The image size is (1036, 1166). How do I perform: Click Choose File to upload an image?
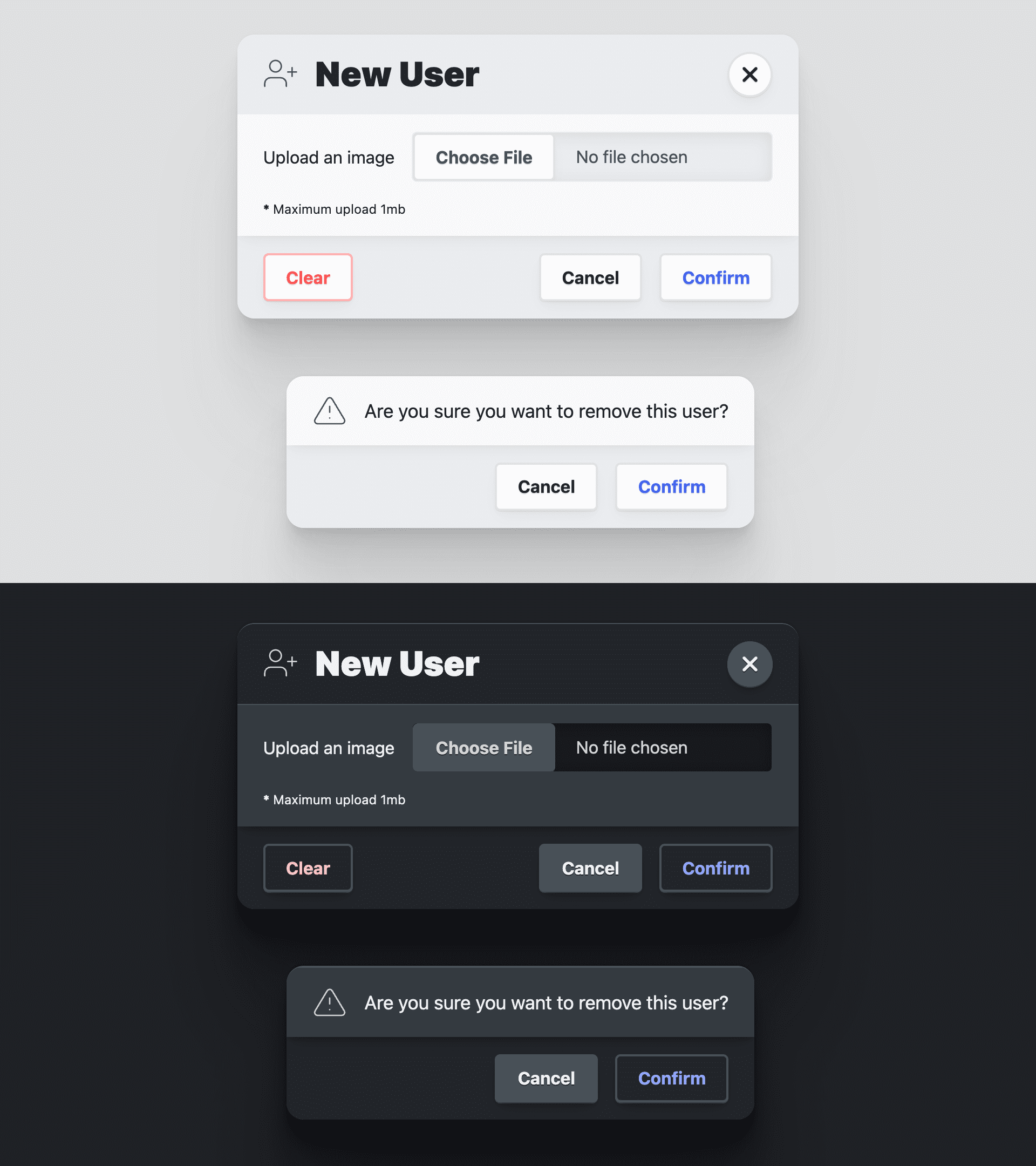point(484,156)
